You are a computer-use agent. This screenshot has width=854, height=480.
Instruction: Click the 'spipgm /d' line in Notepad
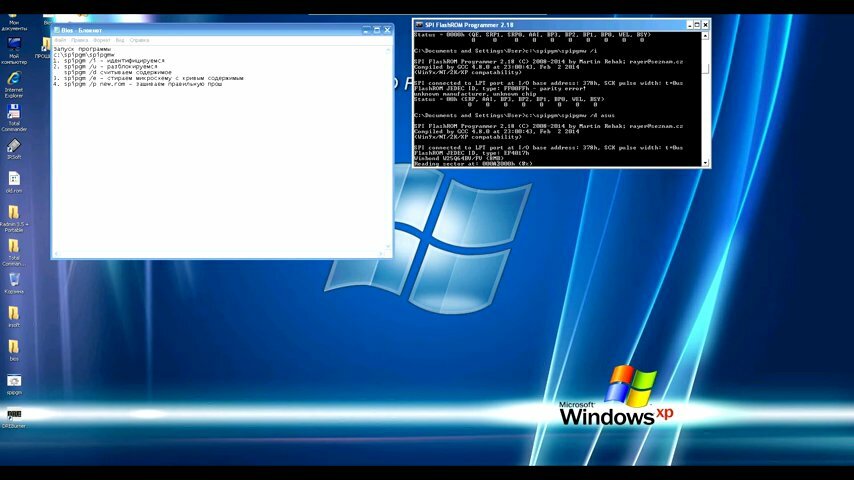118,72
